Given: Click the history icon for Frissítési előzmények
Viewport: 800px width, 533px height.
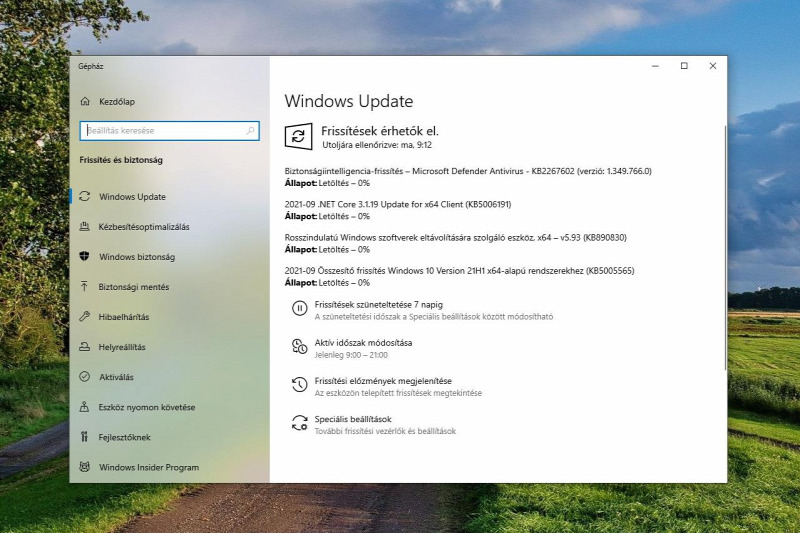Looking at the screenshot, I should point(299,385).
